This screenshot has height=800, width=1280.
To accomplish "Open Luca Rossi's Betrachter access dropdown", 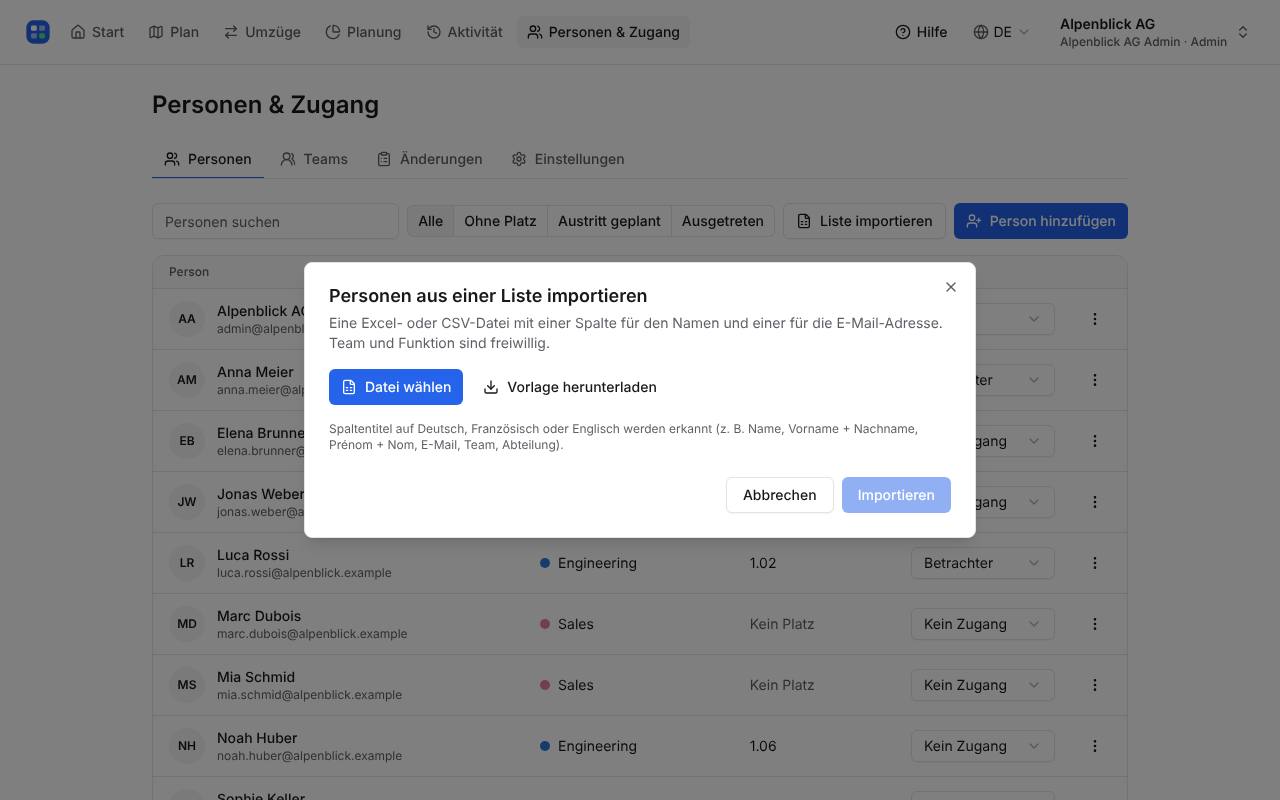I will [982, 563].
